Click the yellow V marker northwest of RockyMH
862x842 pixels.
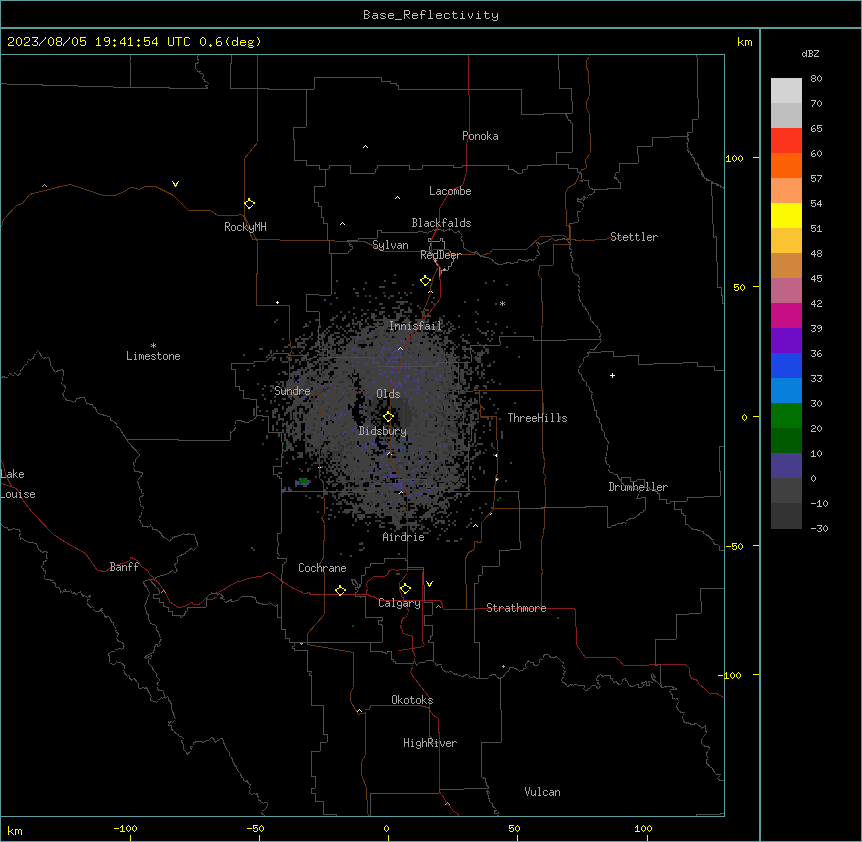pos(175,184)
